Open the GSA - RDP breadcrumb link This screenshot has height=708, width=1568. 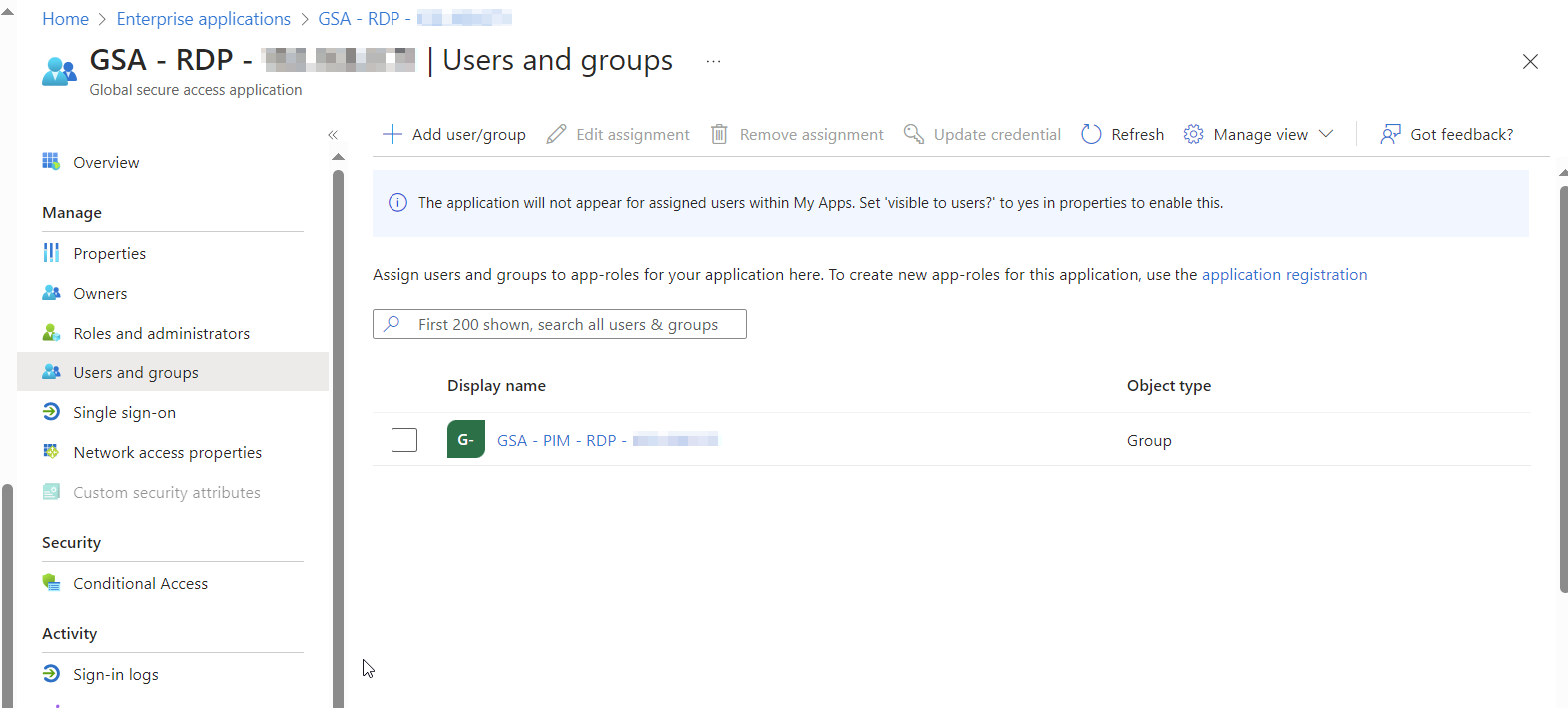[x=414, y=19]
